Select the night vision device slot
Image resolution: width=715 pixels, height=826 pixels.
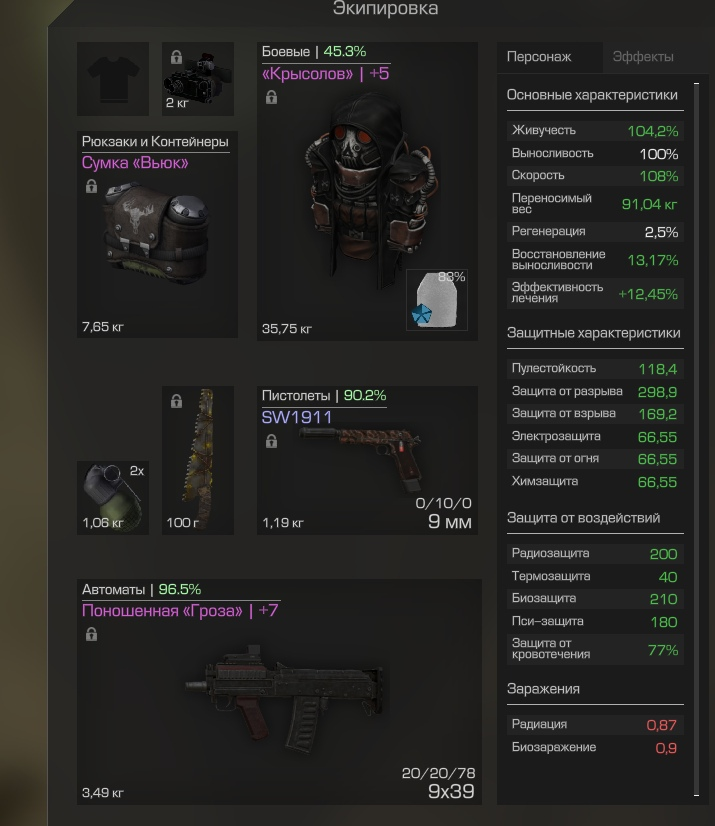(198, 79)
